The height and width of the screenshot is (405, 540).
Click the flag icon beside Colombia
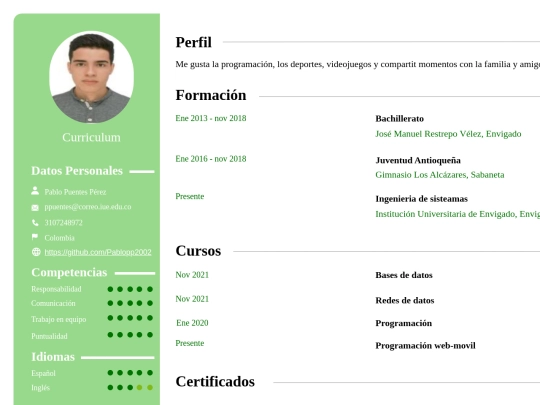[x=35, y=237]
